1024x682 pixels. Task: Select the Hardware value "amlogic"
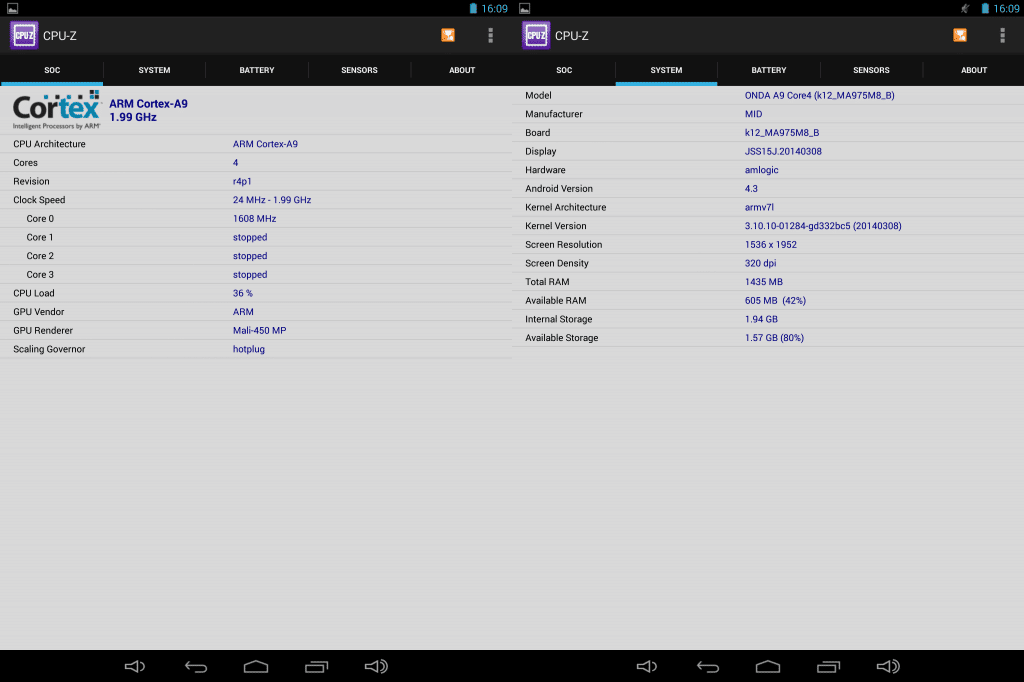[x=761, y=170]
